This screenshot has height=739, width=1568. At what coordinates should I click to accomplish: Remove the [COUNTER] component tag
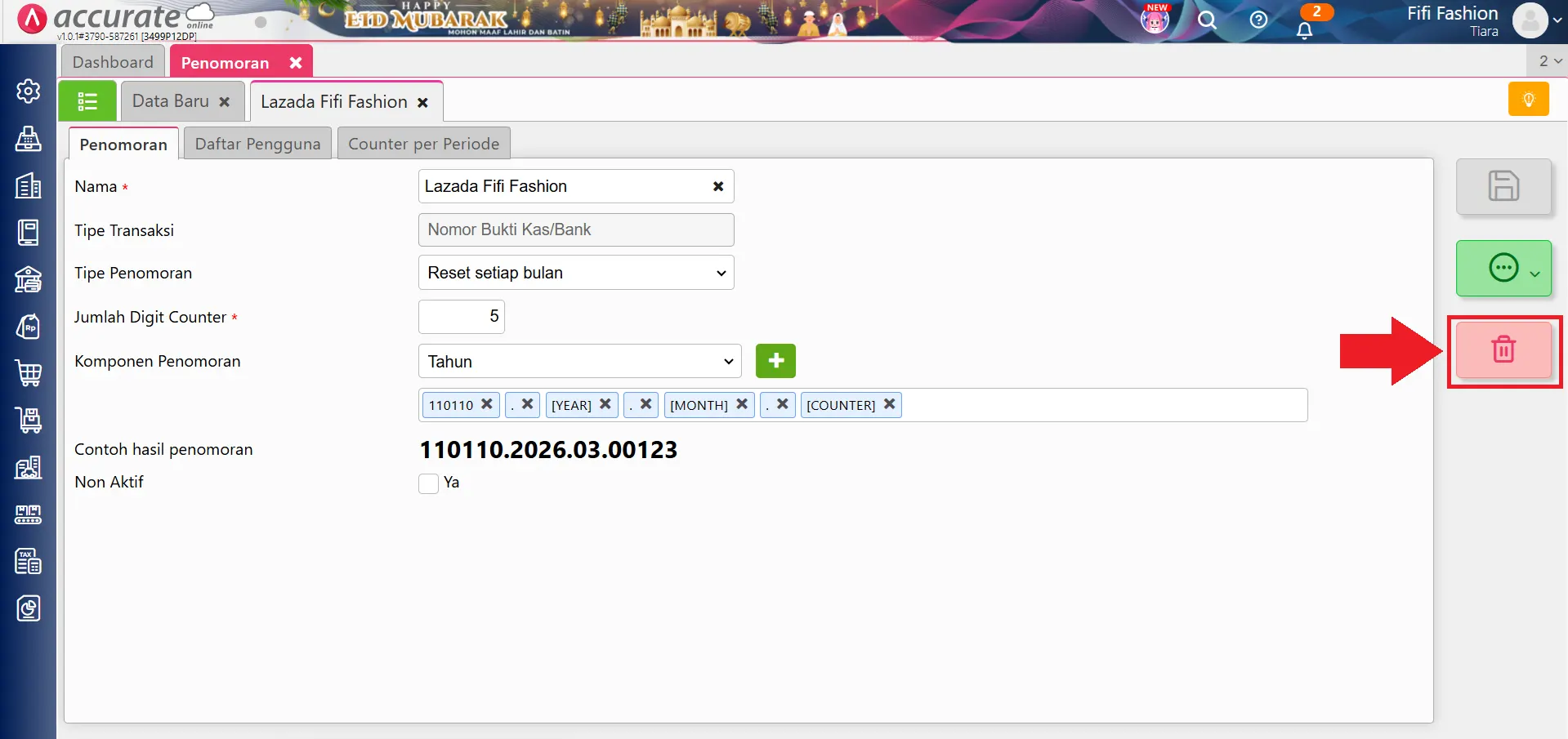[x=890, y=404]
